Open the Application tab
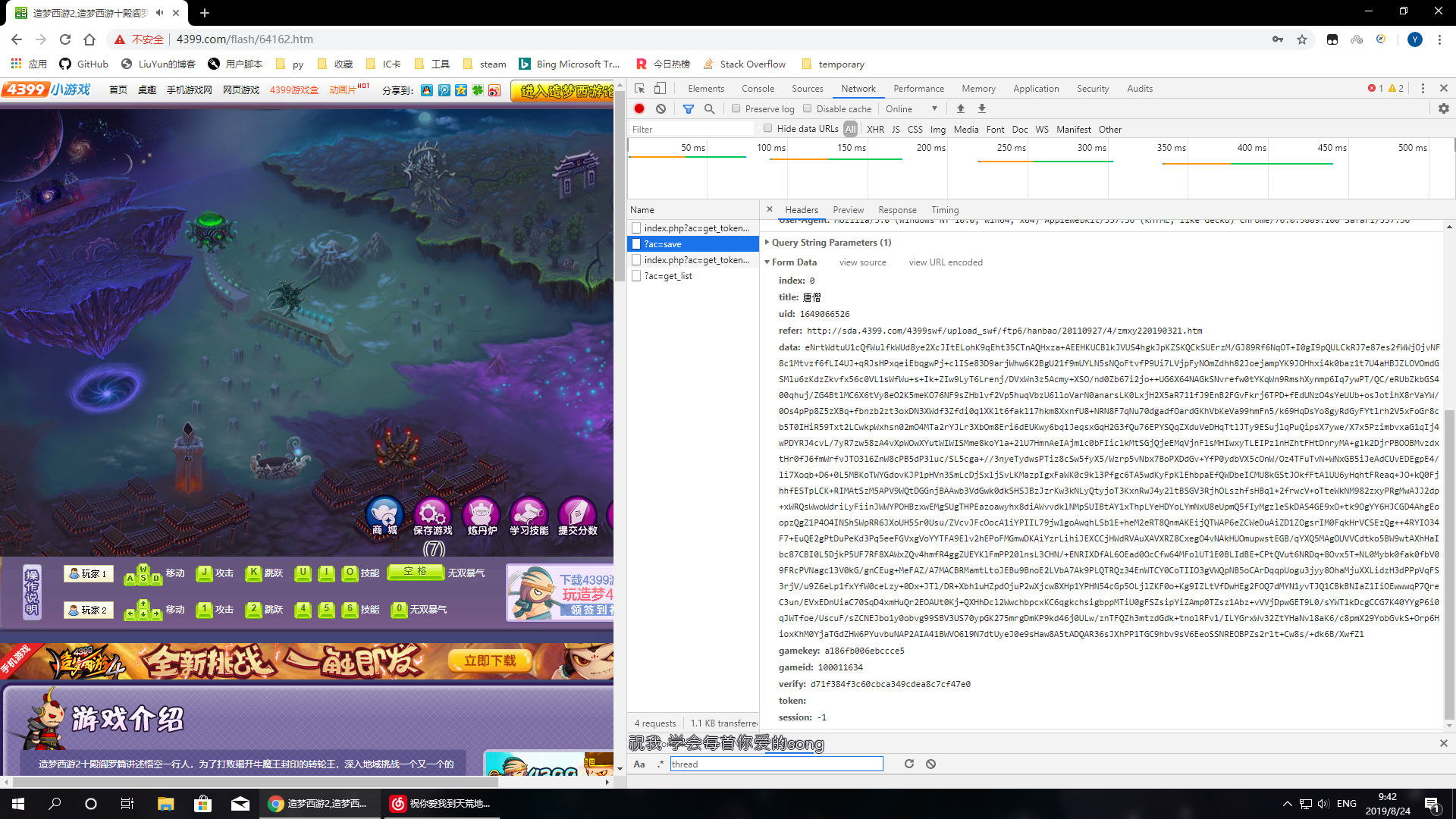Image resolution: width=1456 pixels, height=819 pixels. pos(1036,88)
